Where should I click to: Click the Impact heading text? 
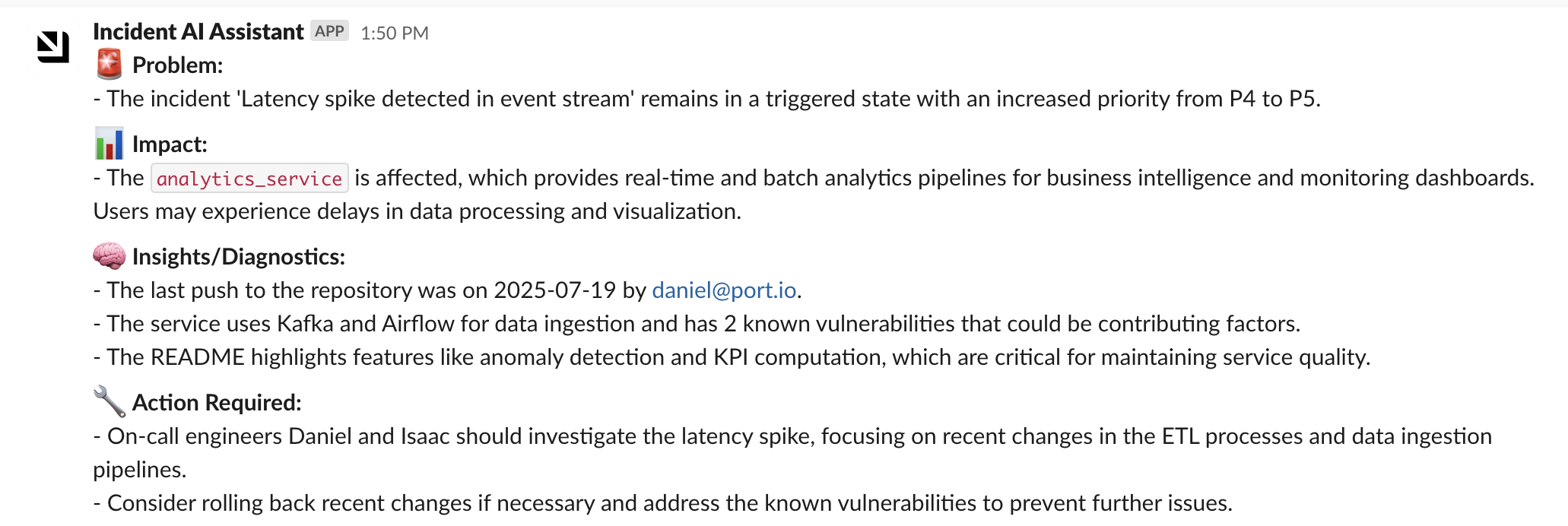point(170,144)
